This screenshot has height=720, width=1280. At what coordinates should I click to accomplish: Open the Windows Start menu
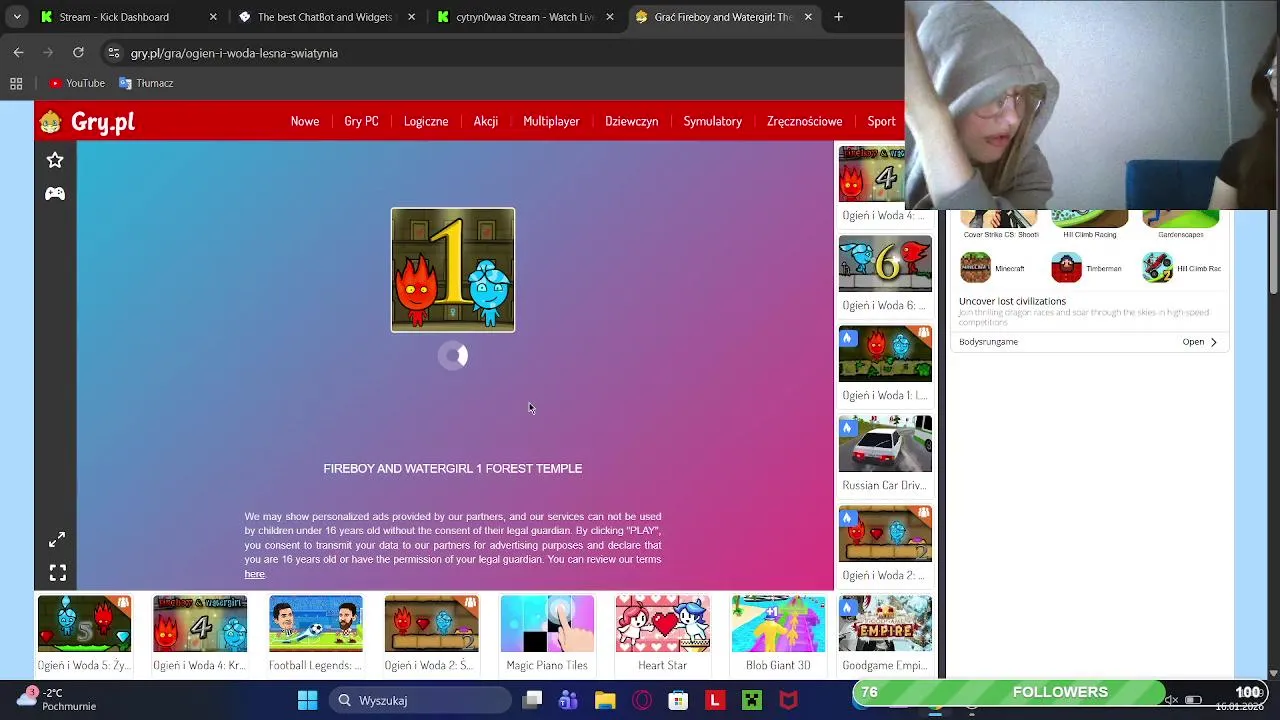pyautogui.click(x=307, y=700)
